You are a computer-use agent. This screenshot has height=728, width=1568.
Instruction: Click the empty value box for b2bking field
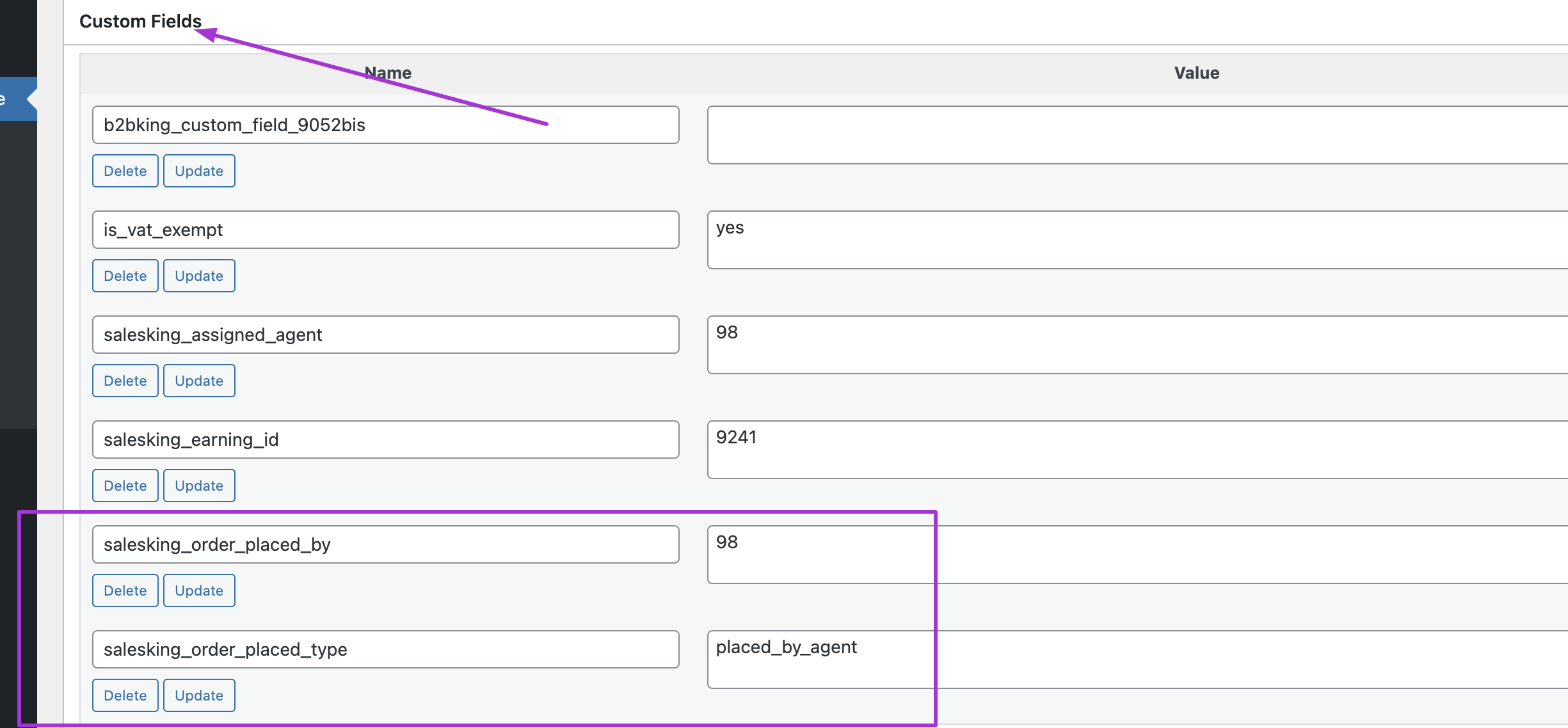1137,135
